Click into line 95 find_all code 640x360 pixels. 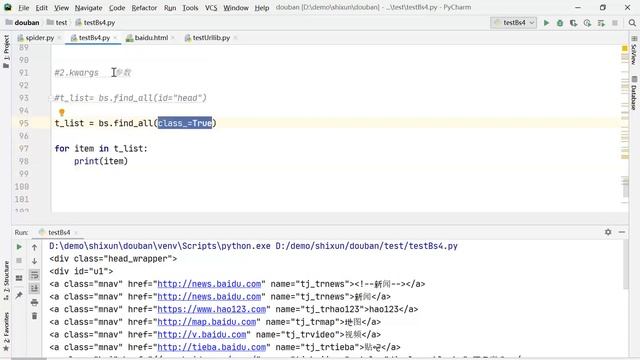(x=136, y=123)
